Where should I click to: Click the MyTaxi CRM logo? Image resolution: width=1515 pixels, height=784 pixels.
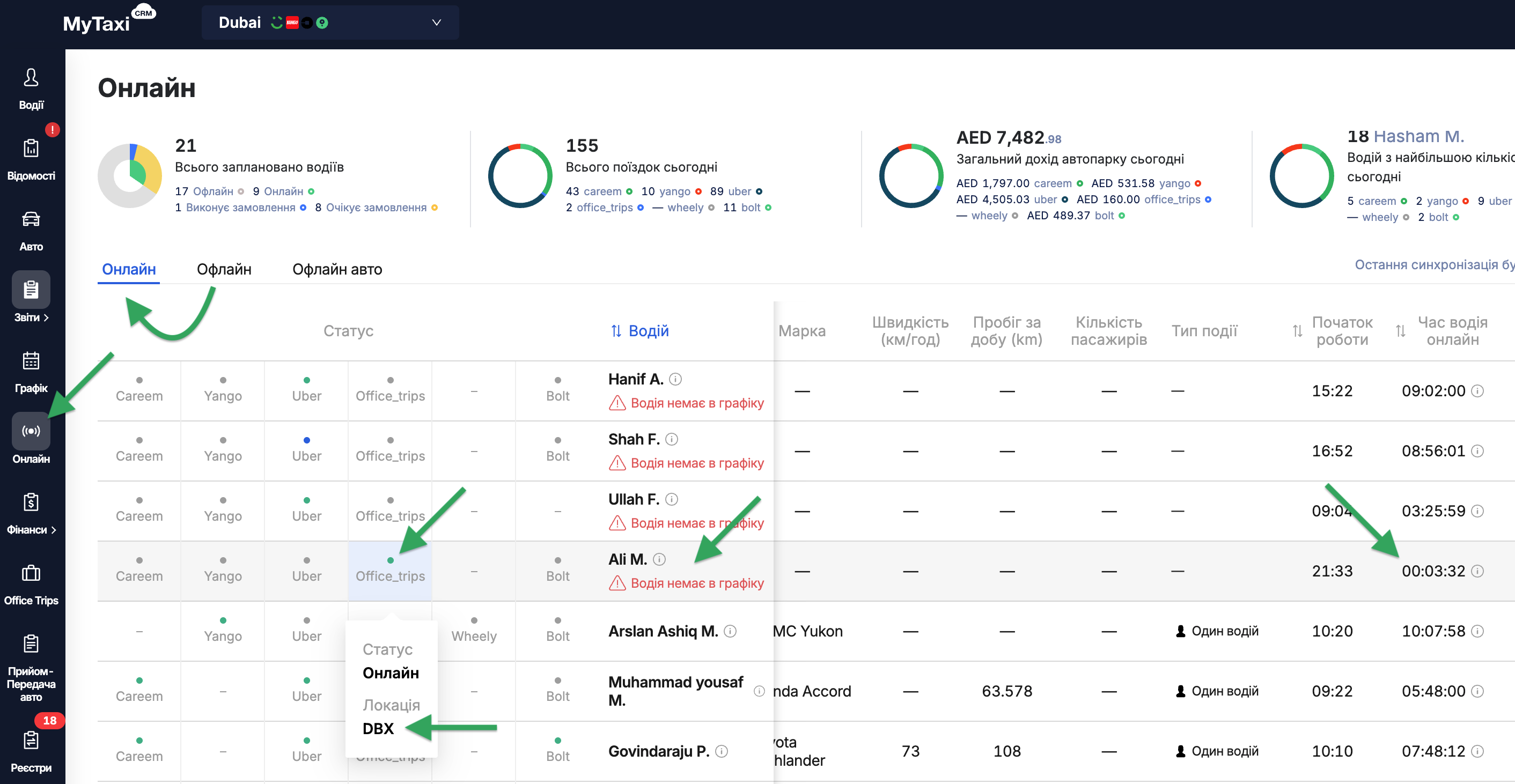(109, 20)
